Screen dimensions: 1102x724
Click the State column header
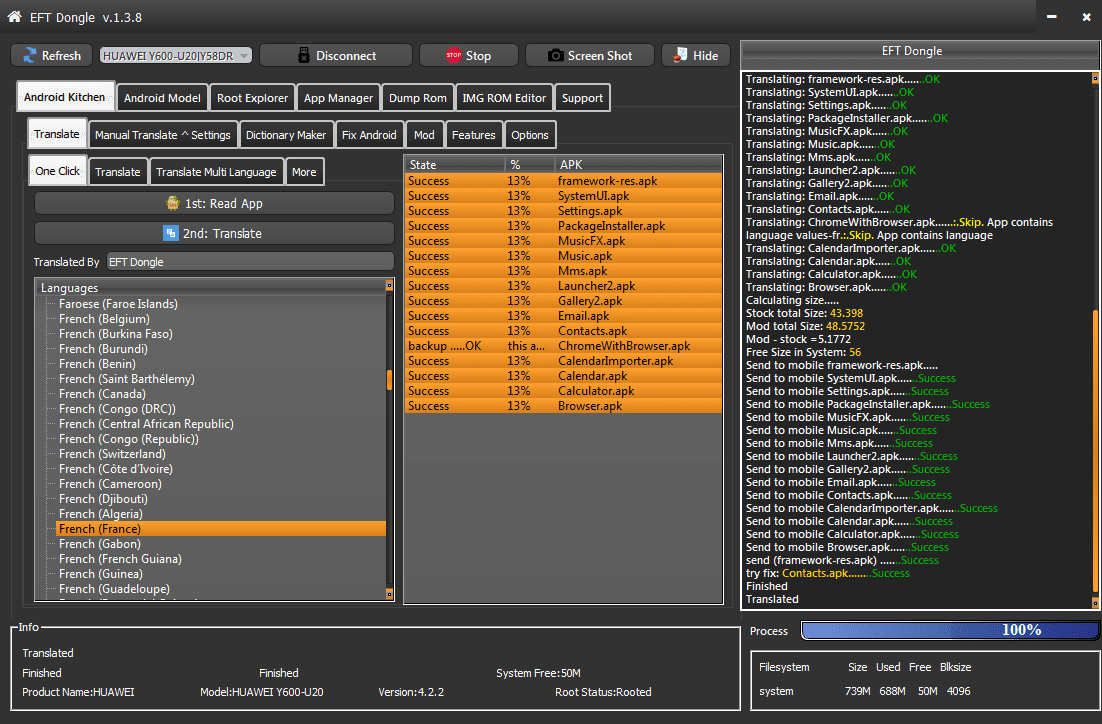pos(454,164)
